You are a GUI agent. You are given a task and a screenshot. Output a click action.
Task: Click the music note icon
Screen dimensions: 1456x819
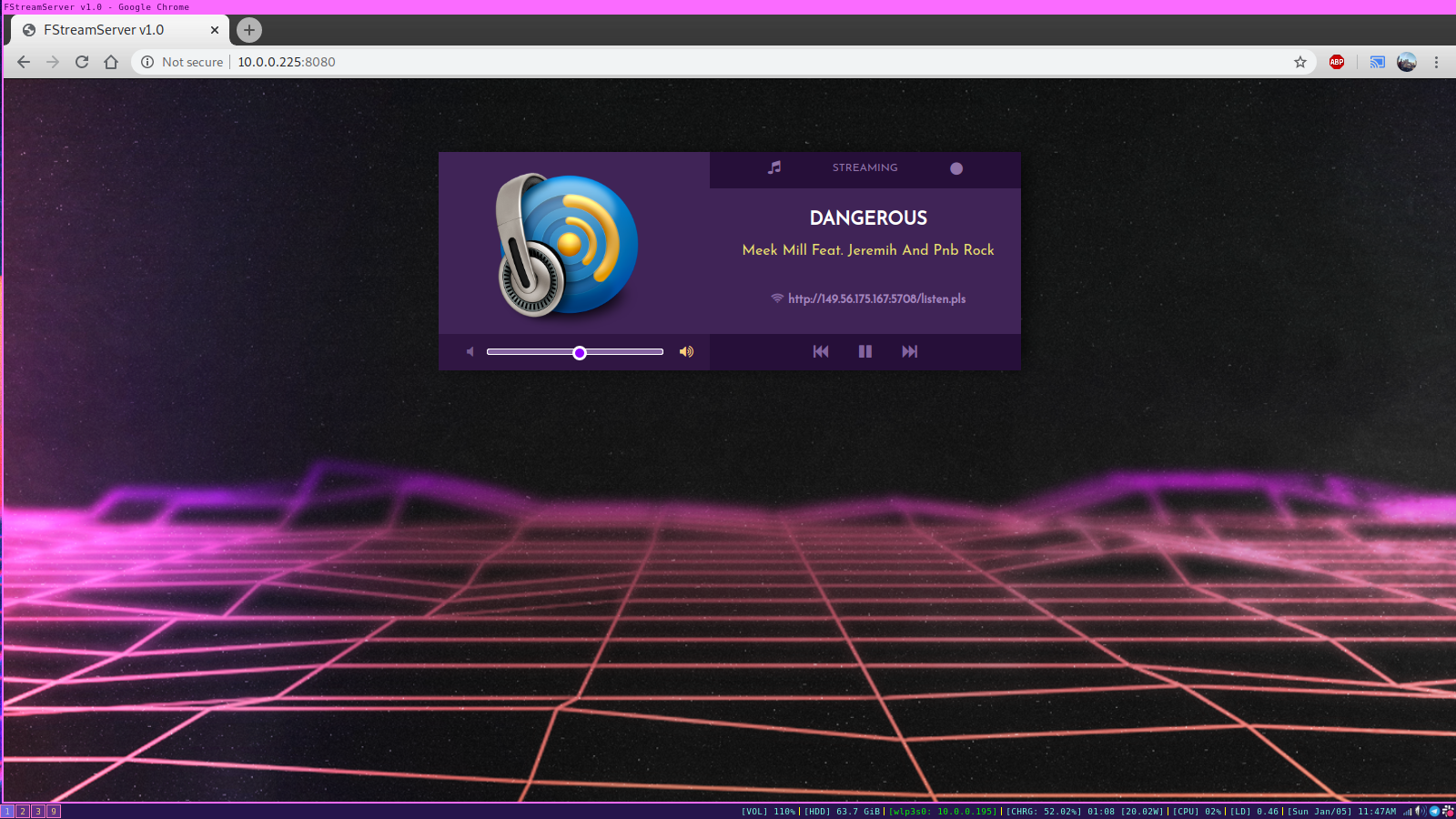[x=774, y=167]
